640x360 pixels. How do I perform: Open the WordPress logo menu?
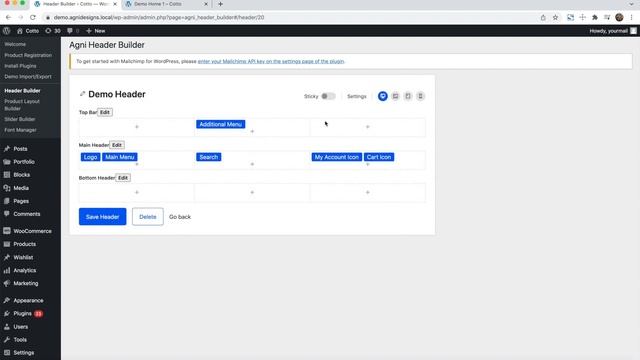[7, 31]
